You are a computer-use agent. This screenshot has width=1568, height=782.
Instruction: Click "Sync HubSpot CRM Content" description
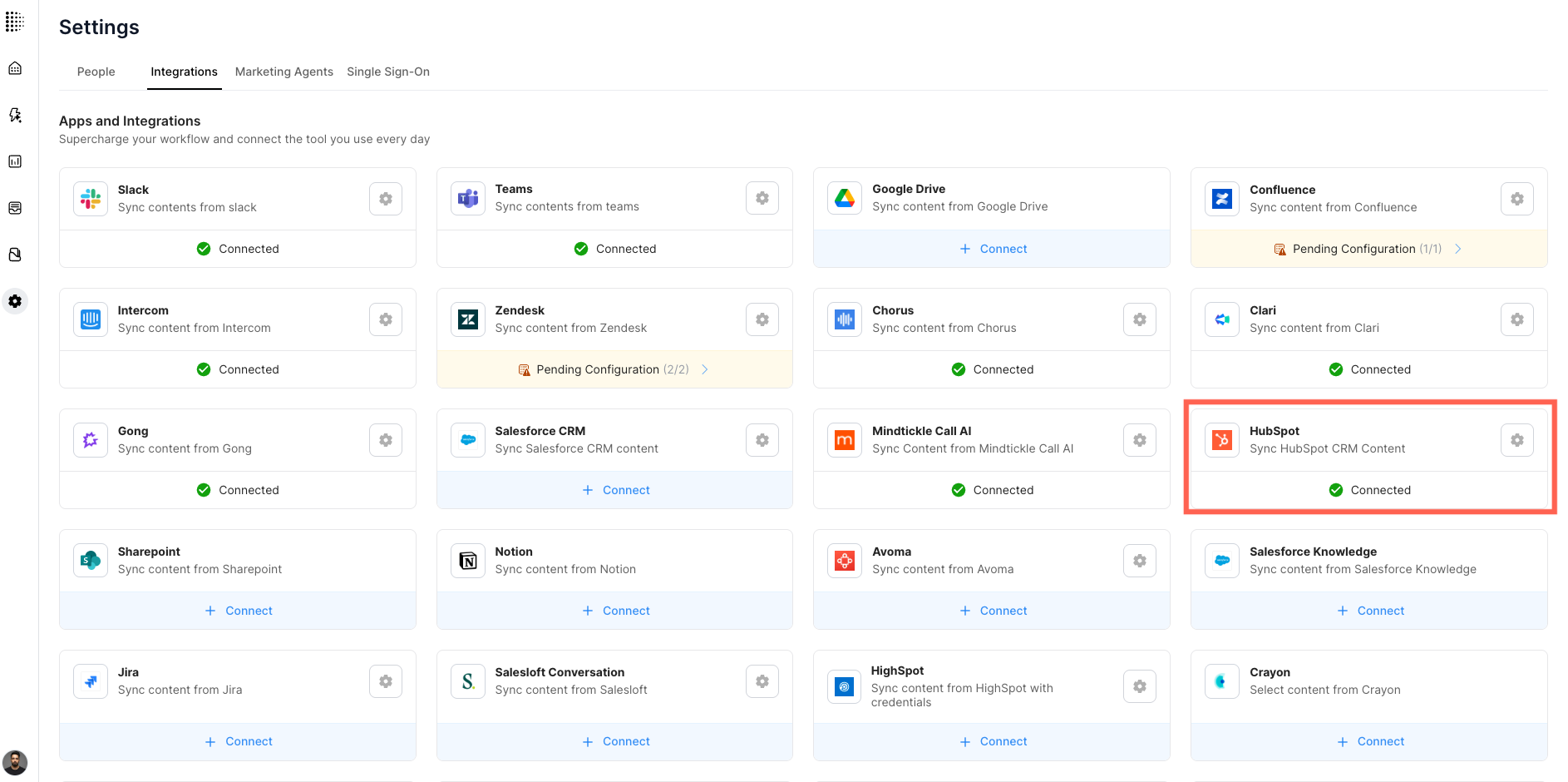point(1327,448)
